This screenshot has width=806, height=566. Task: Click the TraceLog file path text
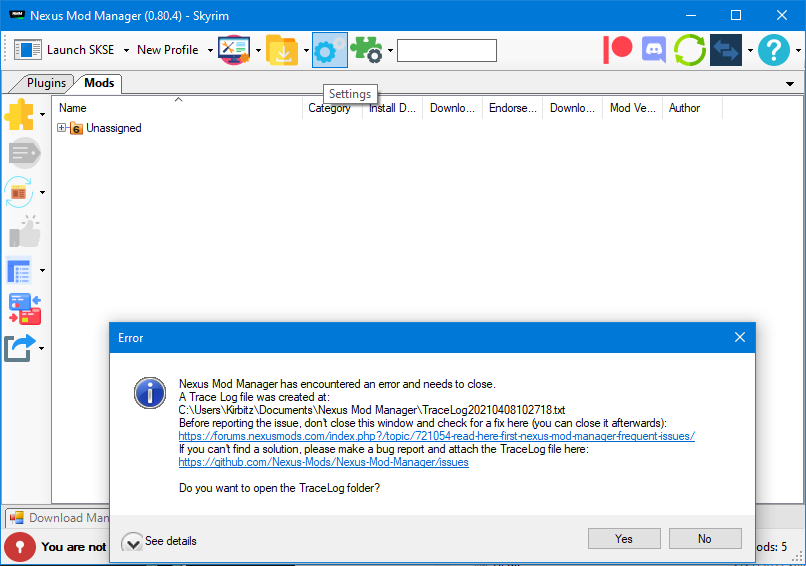click(372, 410)
